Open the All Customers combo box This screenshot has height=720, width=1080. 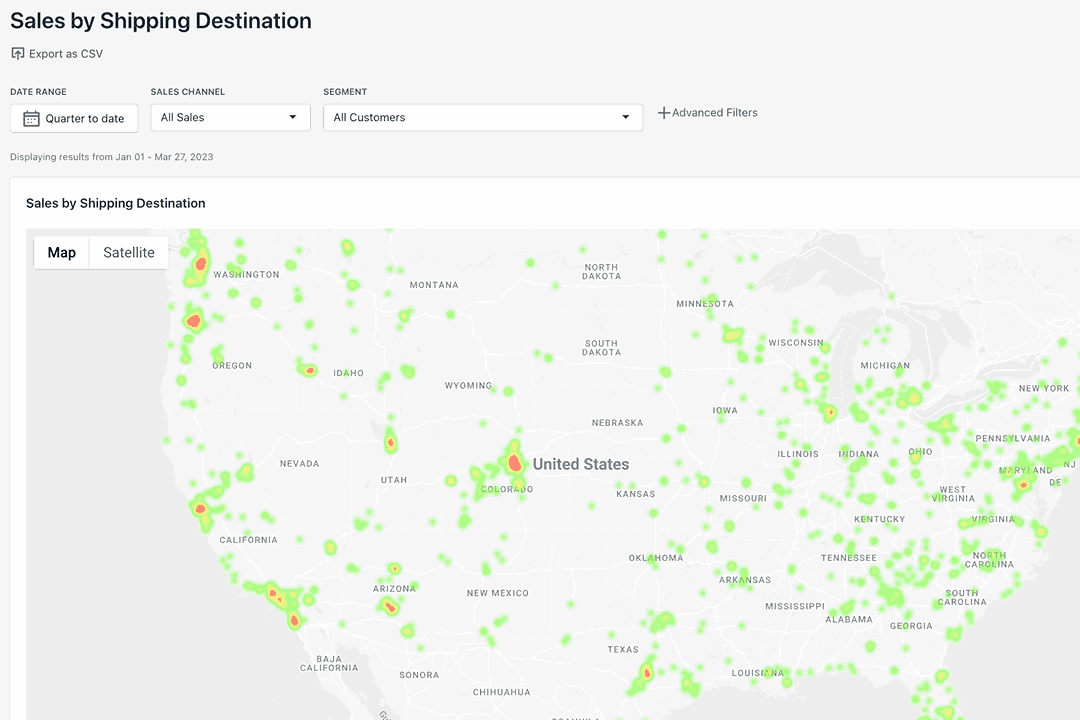(483, 118)
